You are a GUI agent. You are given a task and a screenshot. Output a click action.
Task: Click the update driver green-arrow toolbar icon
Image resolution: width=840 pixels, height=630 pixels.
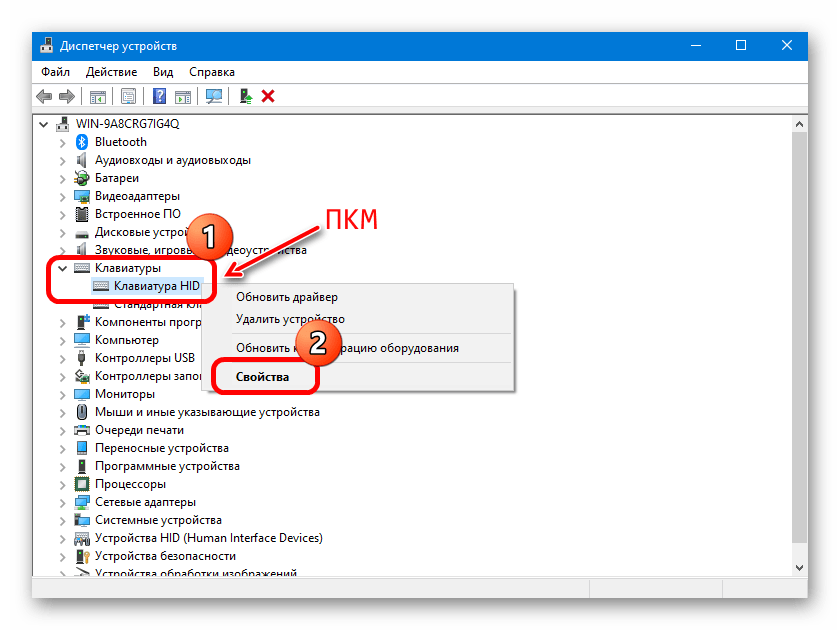[245, 96]
